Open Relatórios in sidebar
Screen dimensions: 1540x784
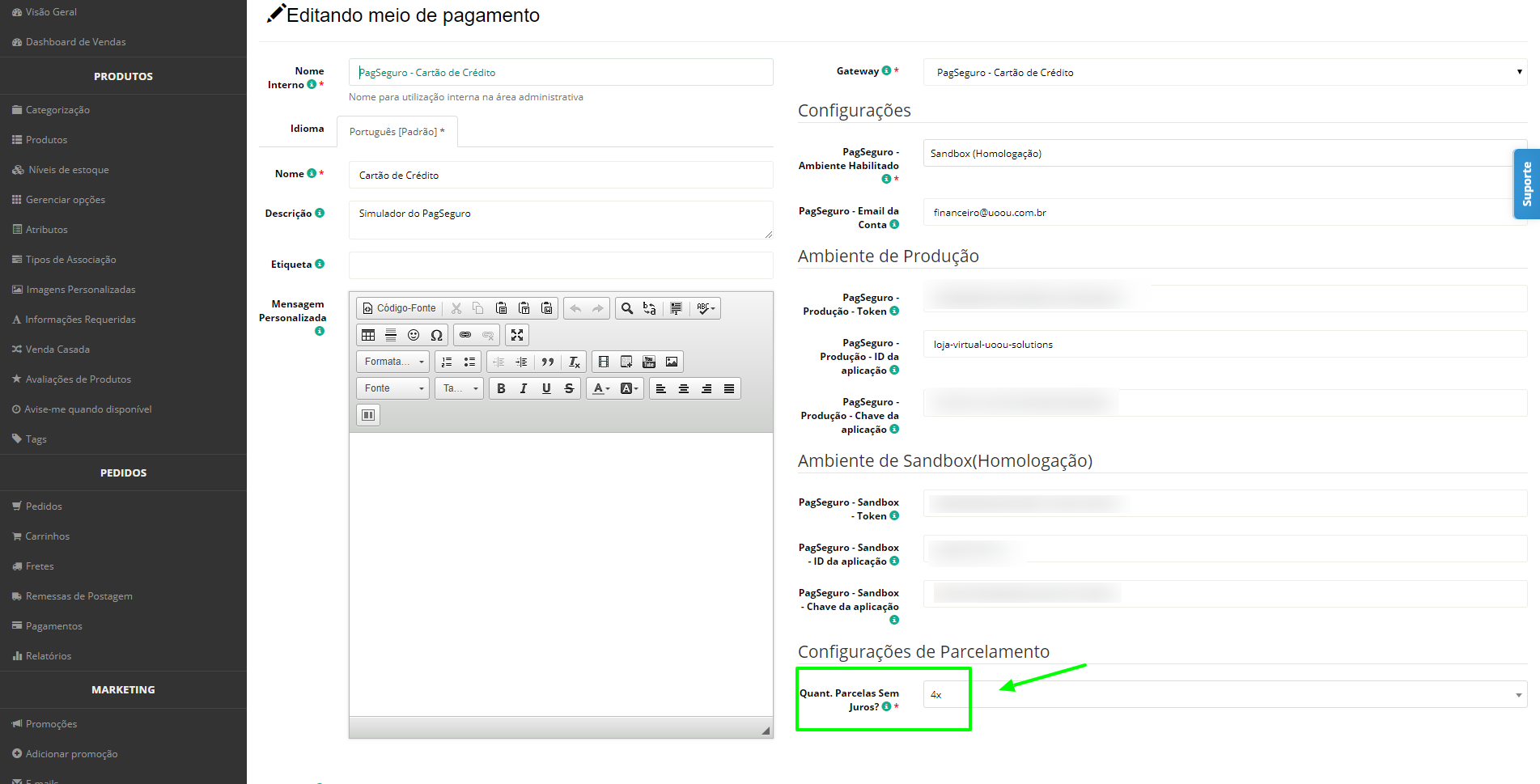[48, 656]
